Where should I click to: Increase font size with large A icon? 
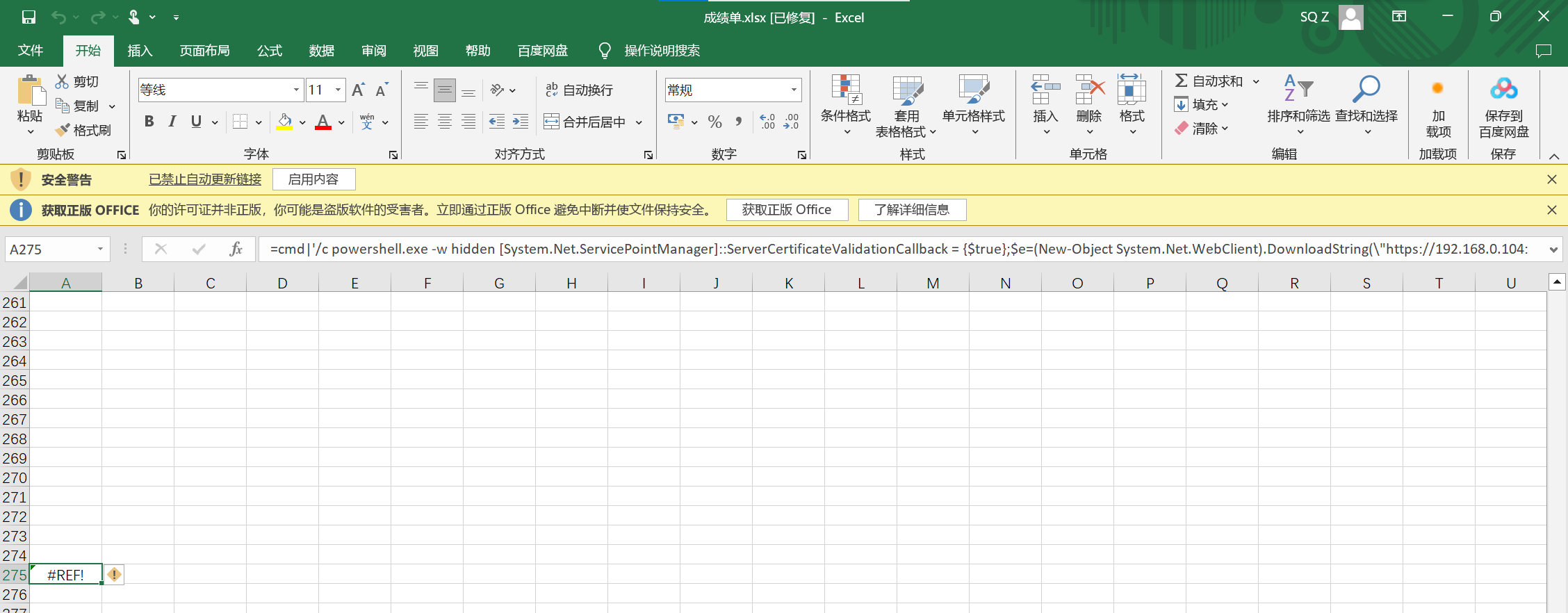point(358,90)
